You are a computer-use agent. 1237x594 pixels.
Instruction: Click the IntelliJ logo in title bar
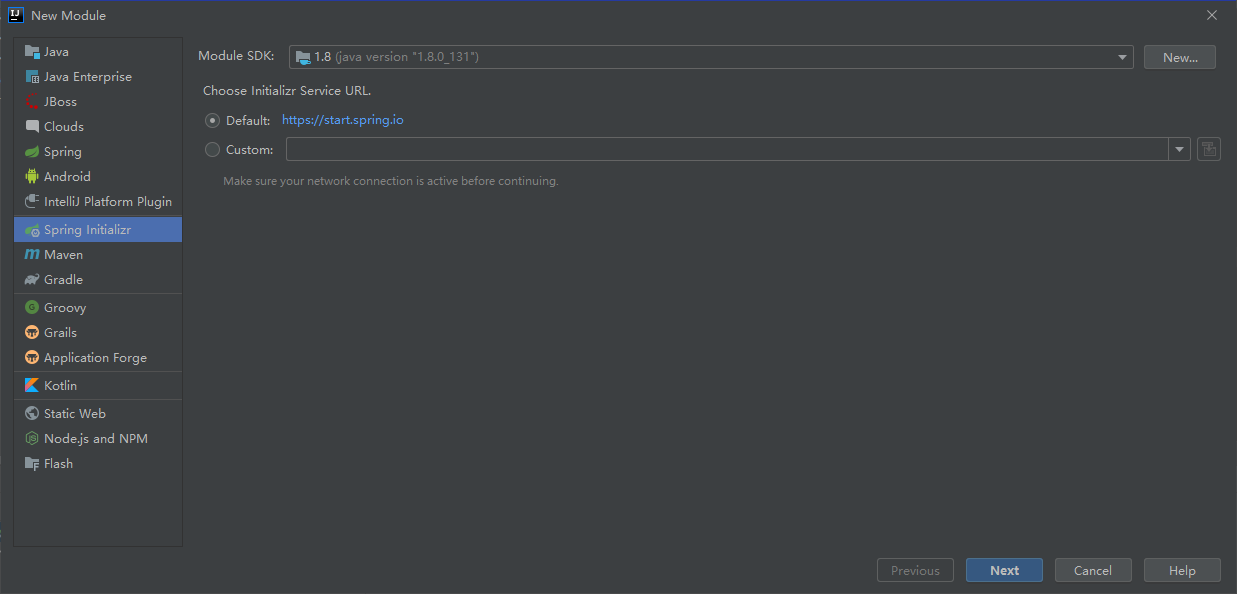pyautogui.click(x=15, y=15)
